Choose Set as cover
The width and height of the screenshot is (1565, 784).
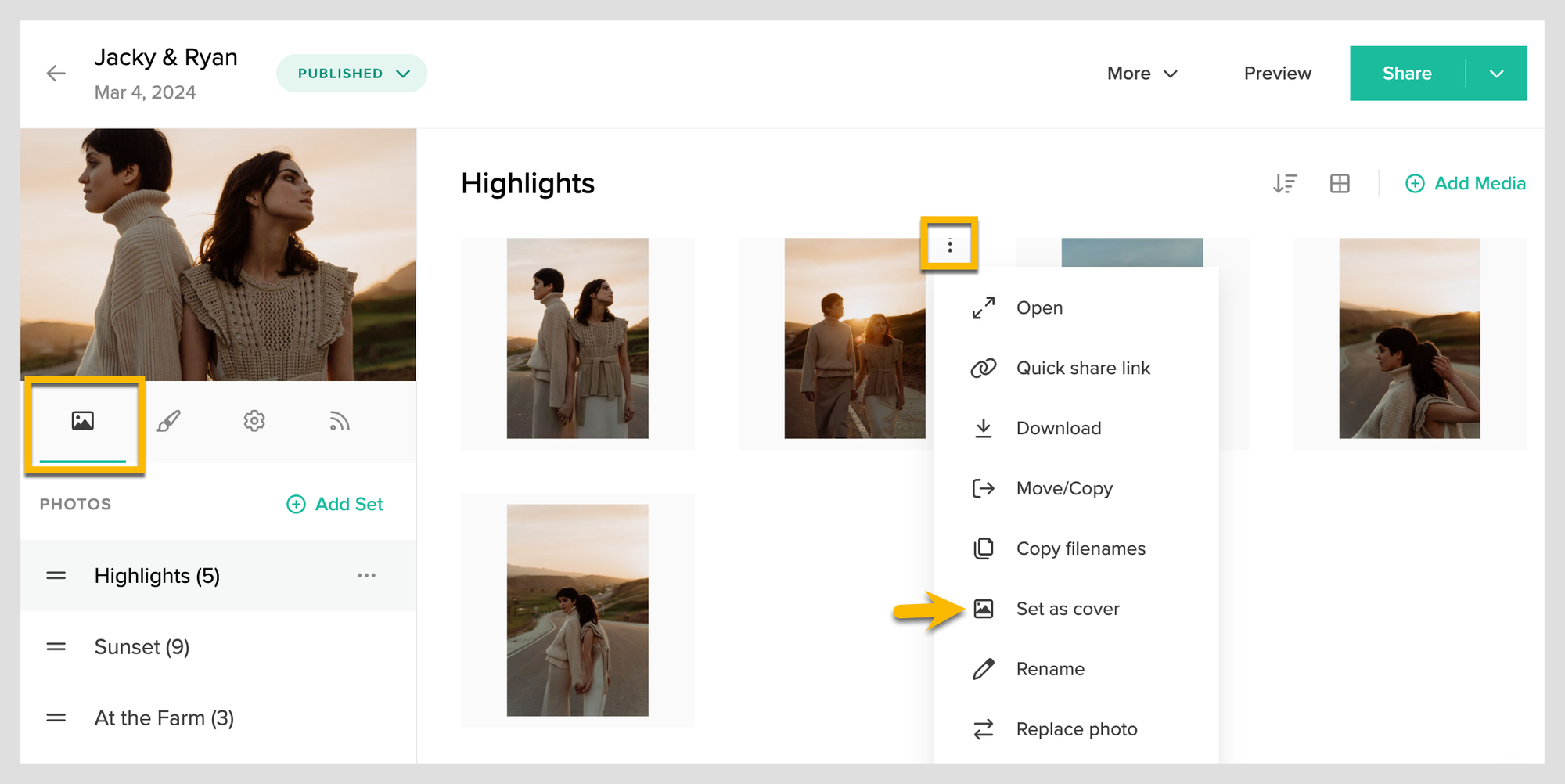click(x=1077, y=609)
